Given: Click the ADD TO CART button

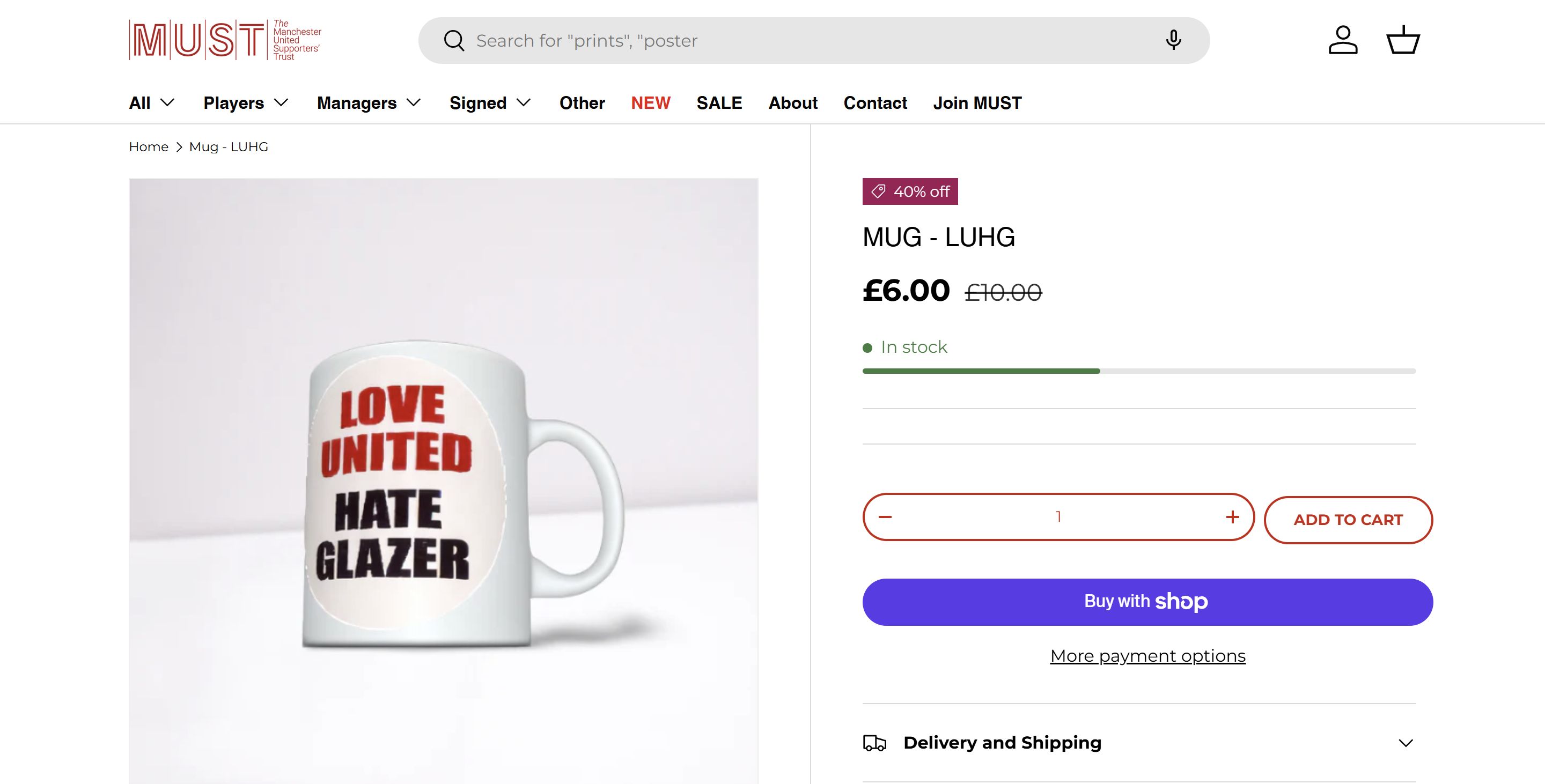Looking at the screenshot, I should 1348,520.
